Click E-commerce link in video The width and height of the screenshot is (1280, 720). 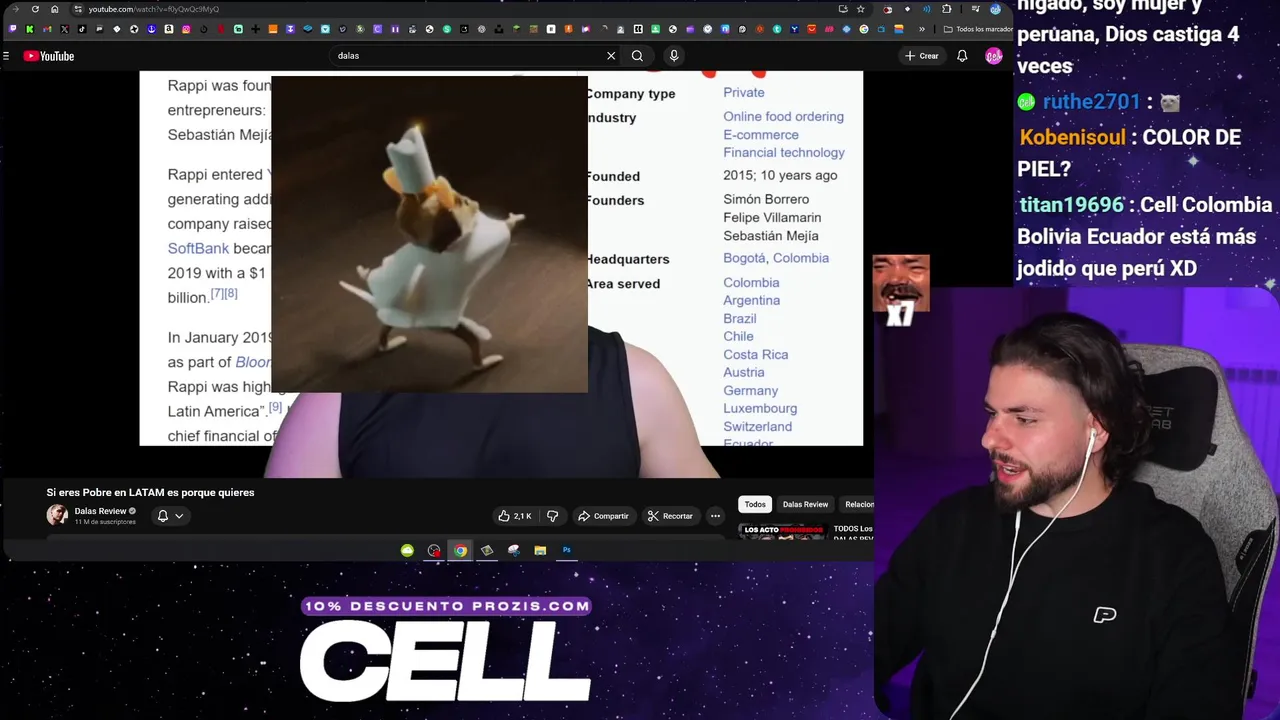[761, 134]
